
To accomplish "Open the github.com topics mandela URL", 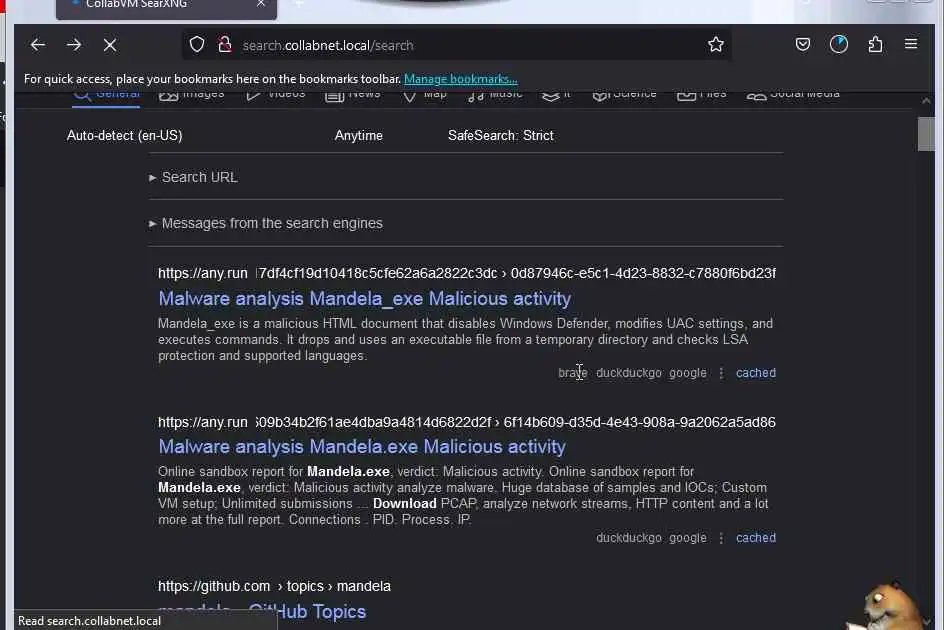I will click(x=274, y=586).
